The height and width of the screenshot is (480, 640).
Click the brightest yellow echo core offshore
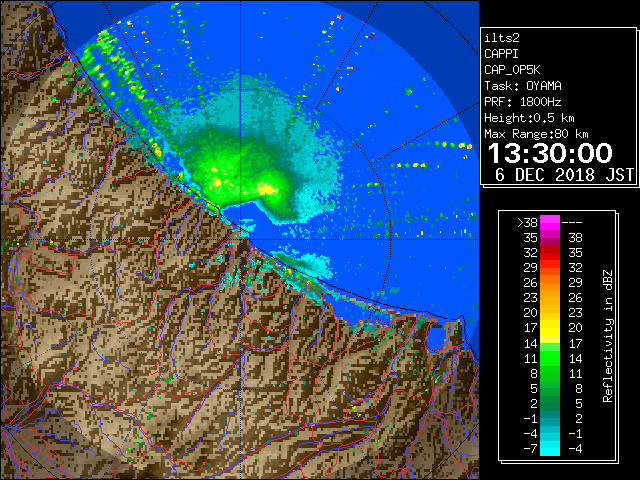coord(268,189)
